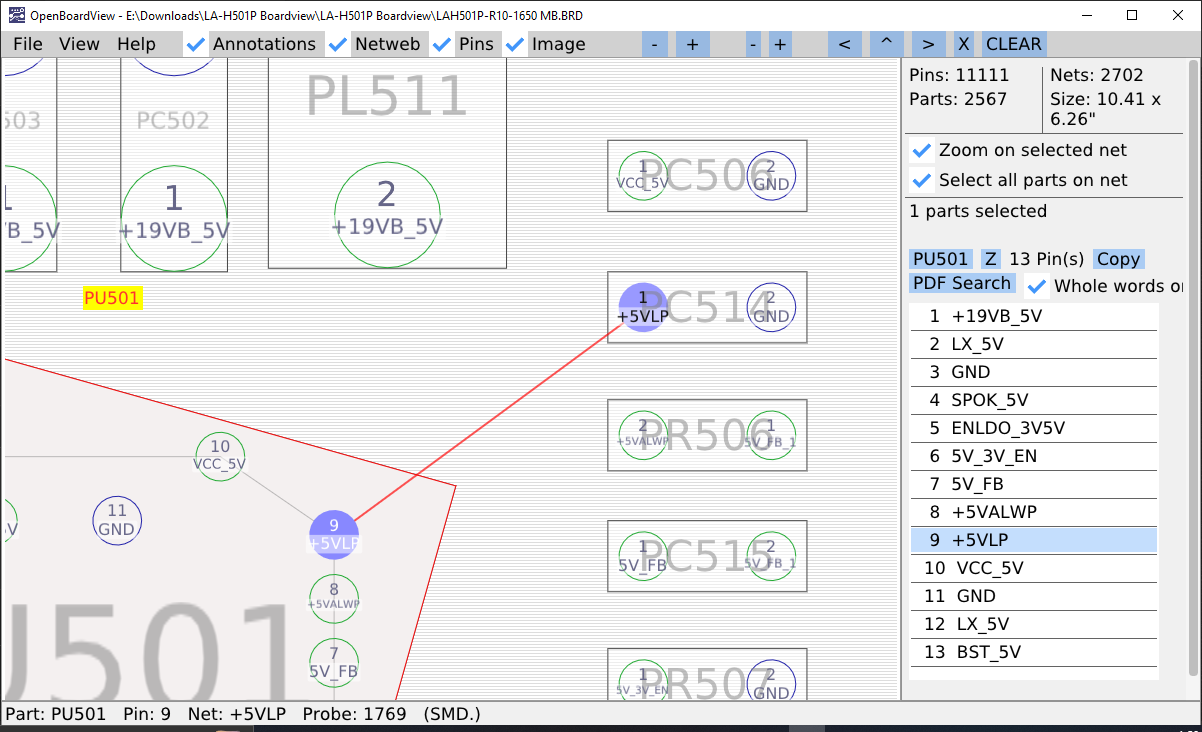Click the '<' rotate/previous toolbar button
This screenshot has width=1202, height=732.
[x=844, y=44]
